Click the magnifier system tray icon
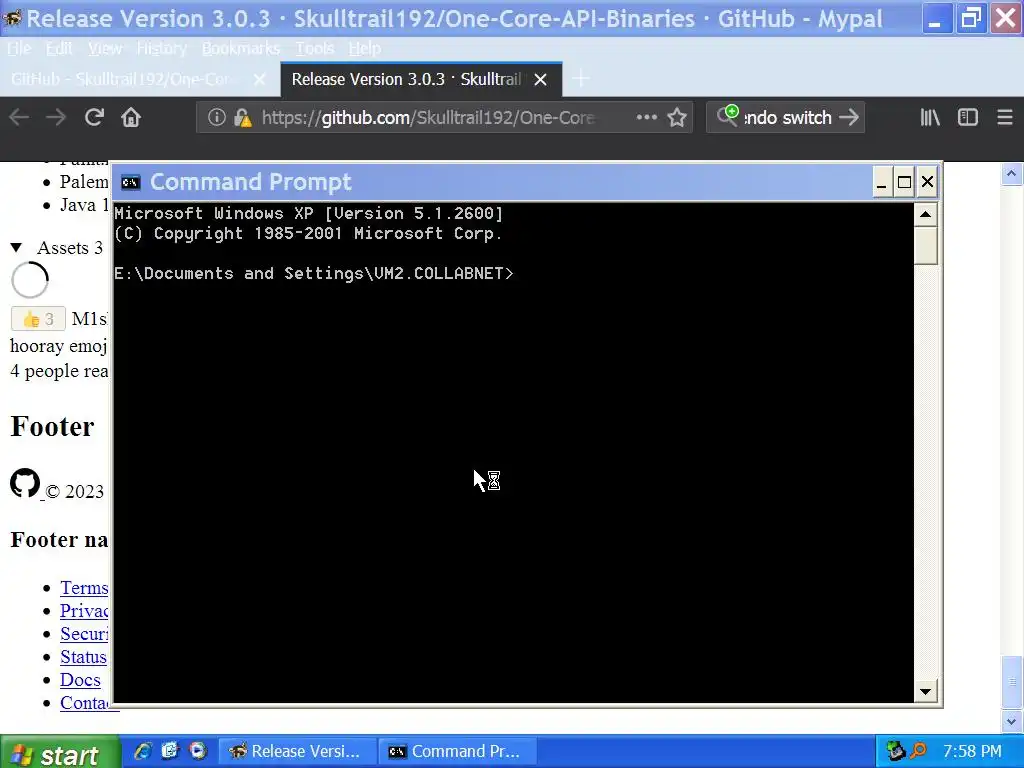Image resolution: width=1024 pixels, height=768 pixels. click(919, 751)
